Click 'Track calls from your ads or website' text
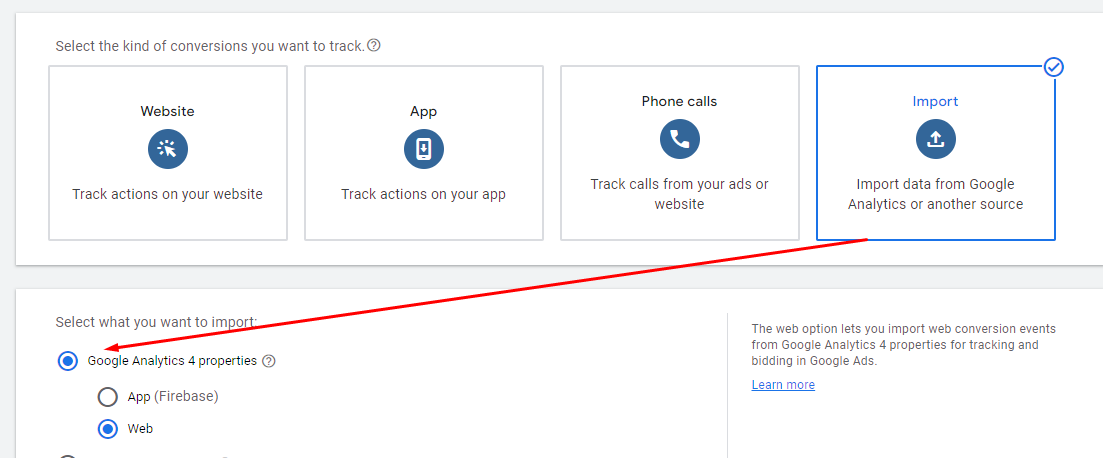This screenshot has height=458, width=1103. (680, 194)
